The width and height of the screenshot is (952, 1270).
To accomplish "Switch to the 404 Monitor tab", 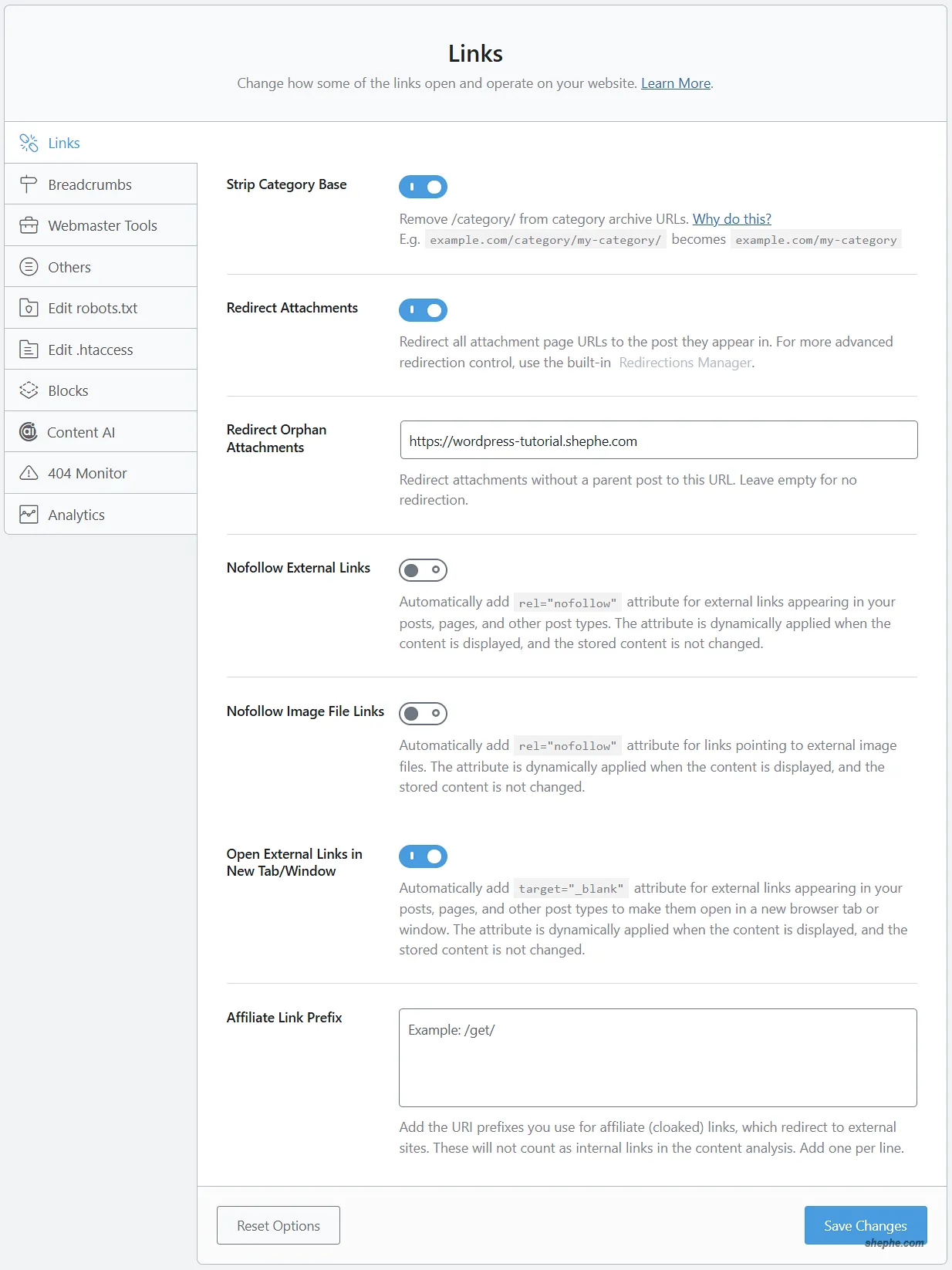I will click(87, 473).
